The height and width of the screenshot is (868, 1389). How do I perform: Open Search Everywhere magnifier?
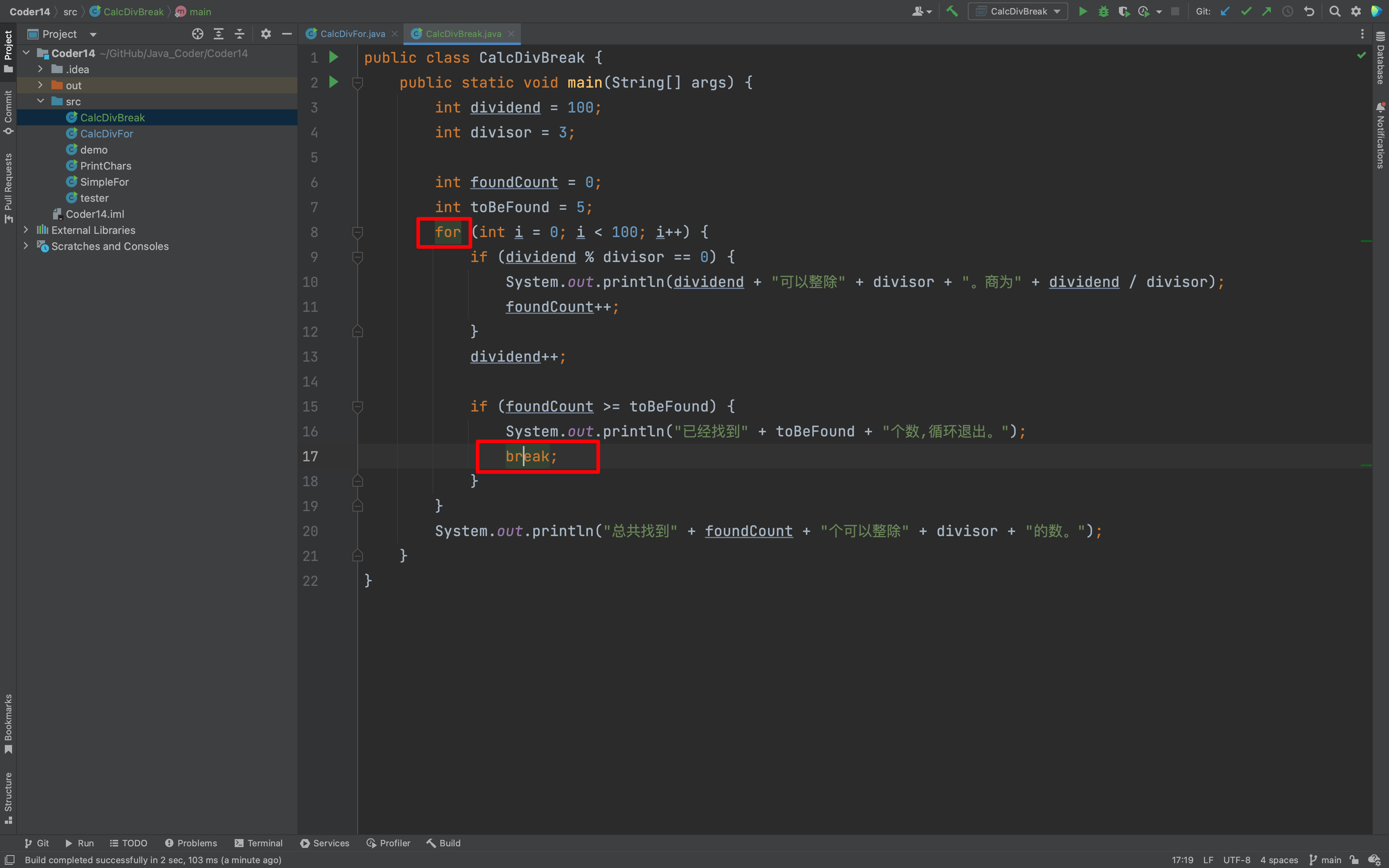[1334, 12]
